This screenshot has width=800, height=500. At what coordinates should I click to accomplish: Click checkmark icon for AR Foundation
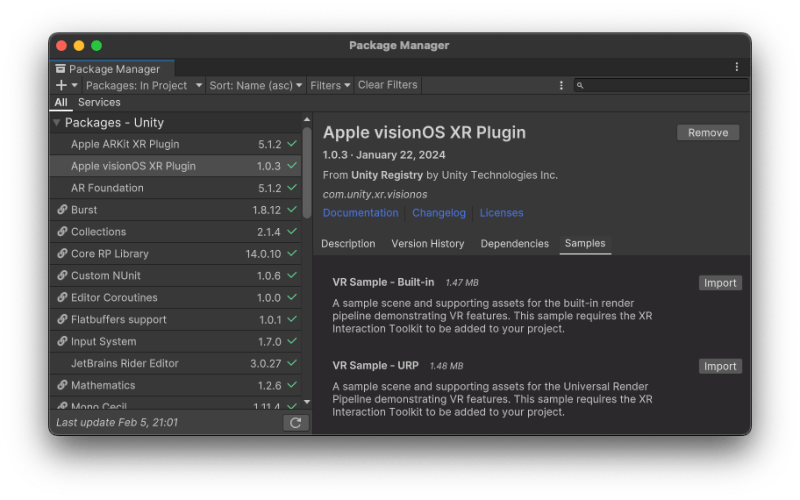tap(292, 188)
